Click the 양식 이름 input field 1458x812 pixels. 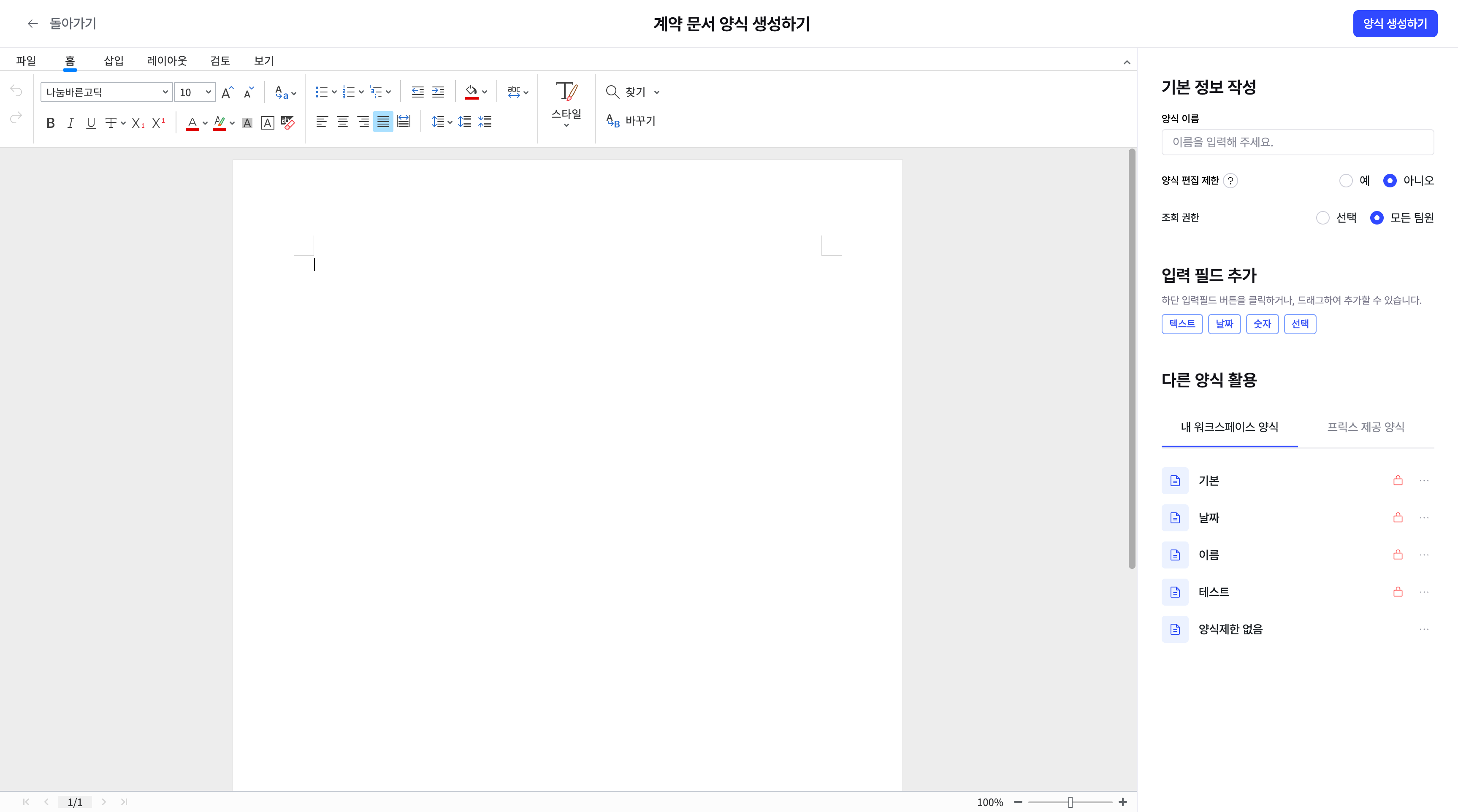click(1298, 142)
